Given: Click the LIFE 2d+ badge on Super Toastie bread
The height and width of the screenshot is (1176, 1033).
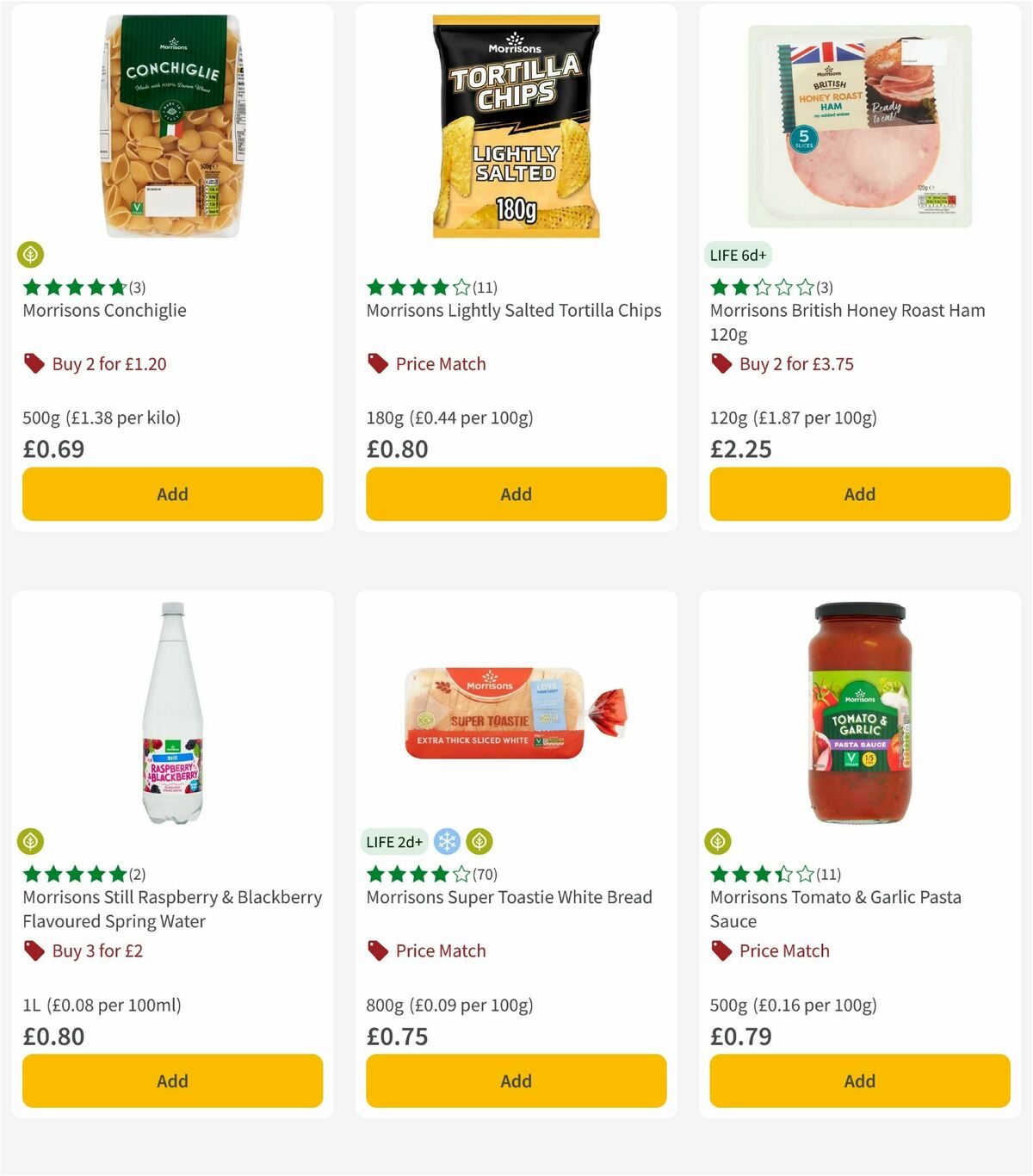Looking at the screenshot, I should (x=393, y=841).
